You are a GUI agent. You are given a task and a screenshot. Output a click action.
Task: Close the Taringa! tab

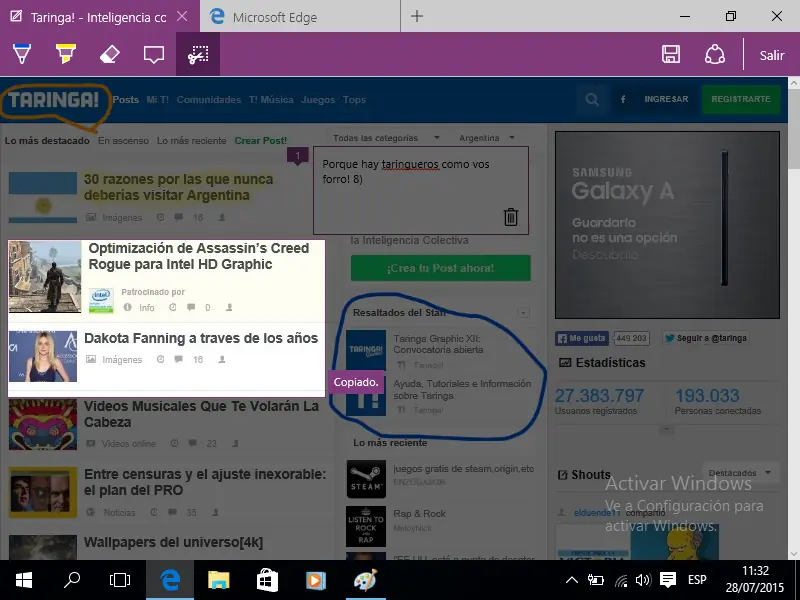[x=182, y=16]
